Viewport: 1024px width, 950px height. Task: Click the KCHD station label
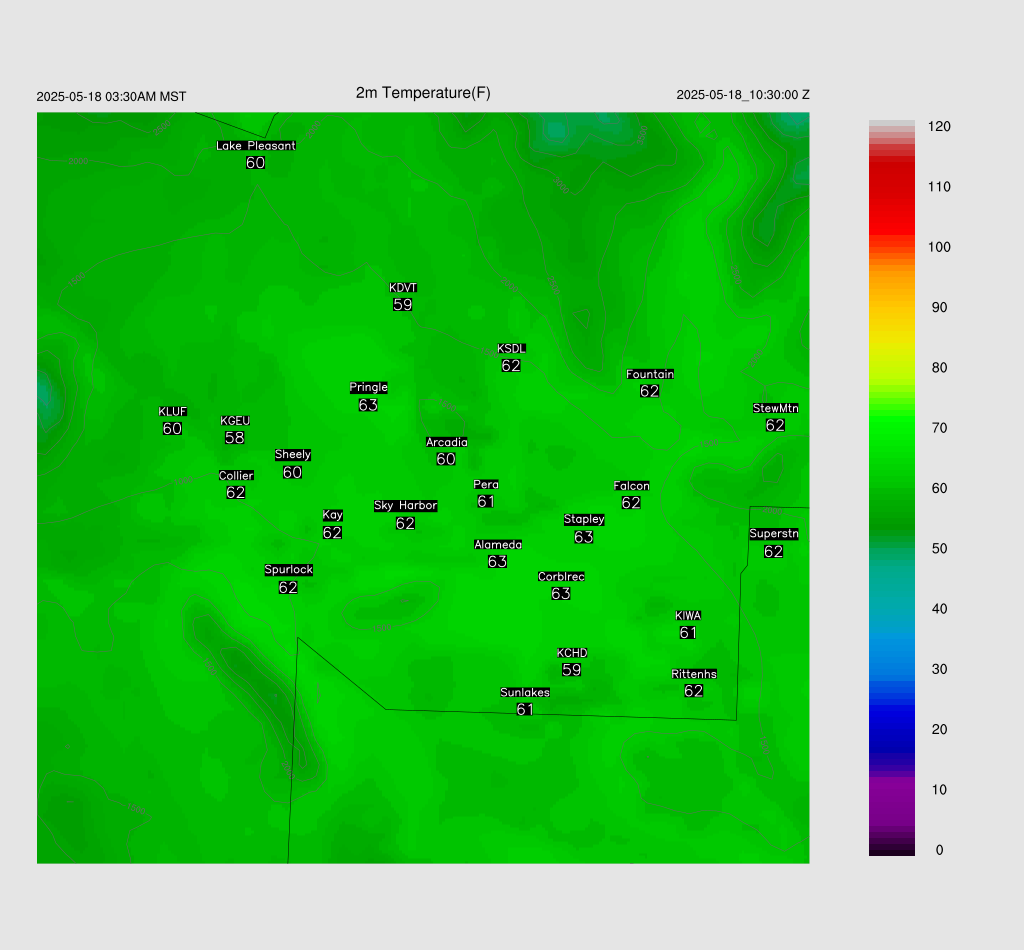tap(572, 653)
